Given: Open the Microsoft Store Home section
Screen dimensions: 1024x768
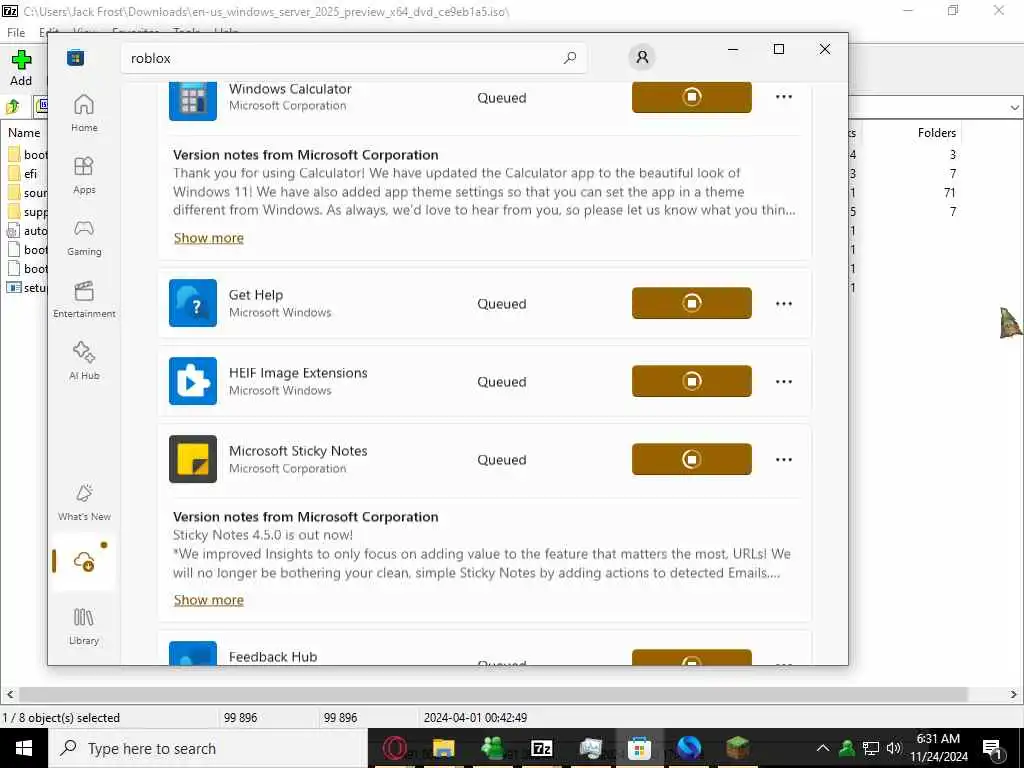Looking at the screenshot, I should [x=84, y=112].
